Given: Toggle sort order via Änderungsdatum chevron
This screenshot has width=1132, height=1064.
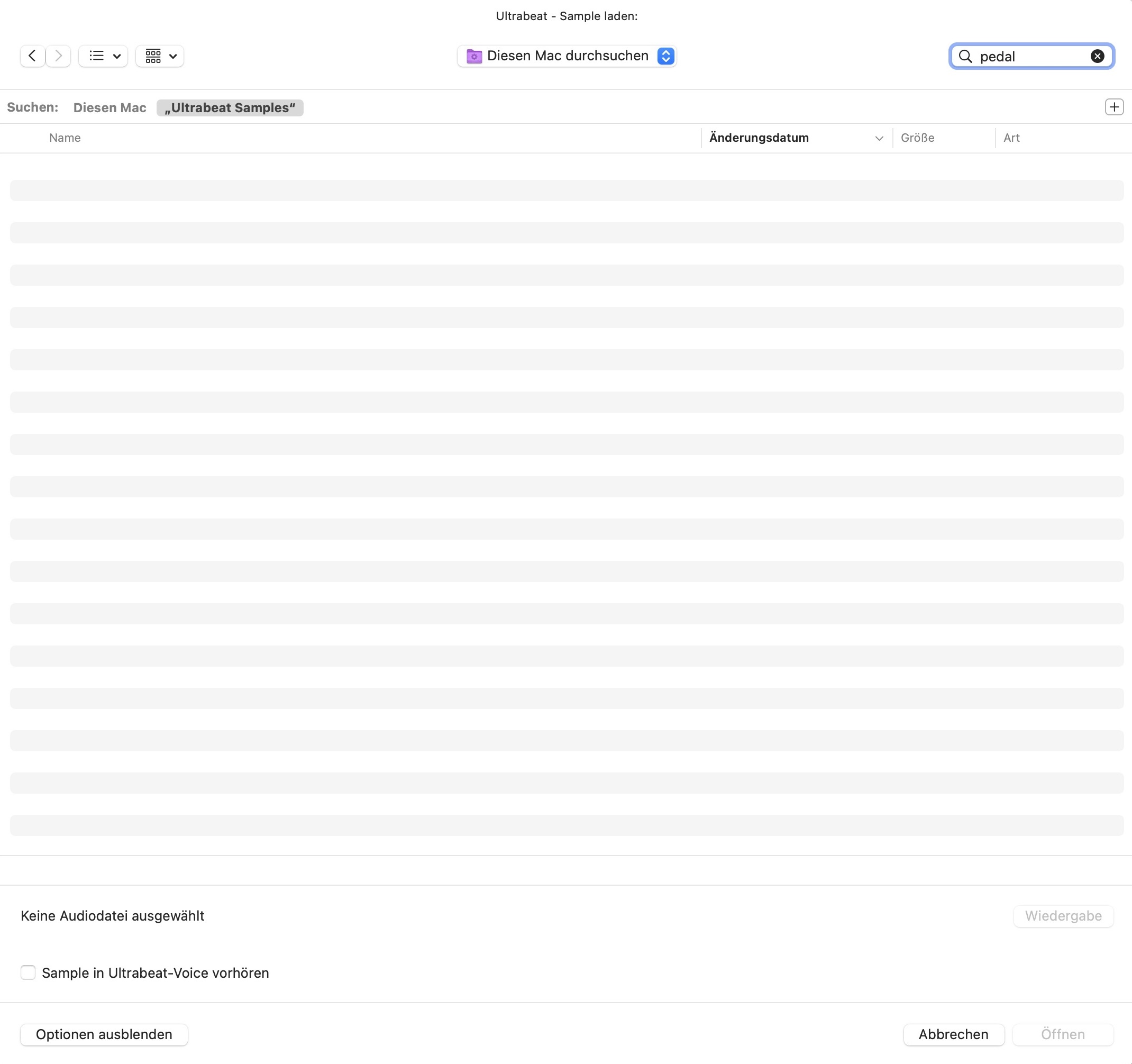Looking at the screenshot, I should pos(879,138).
